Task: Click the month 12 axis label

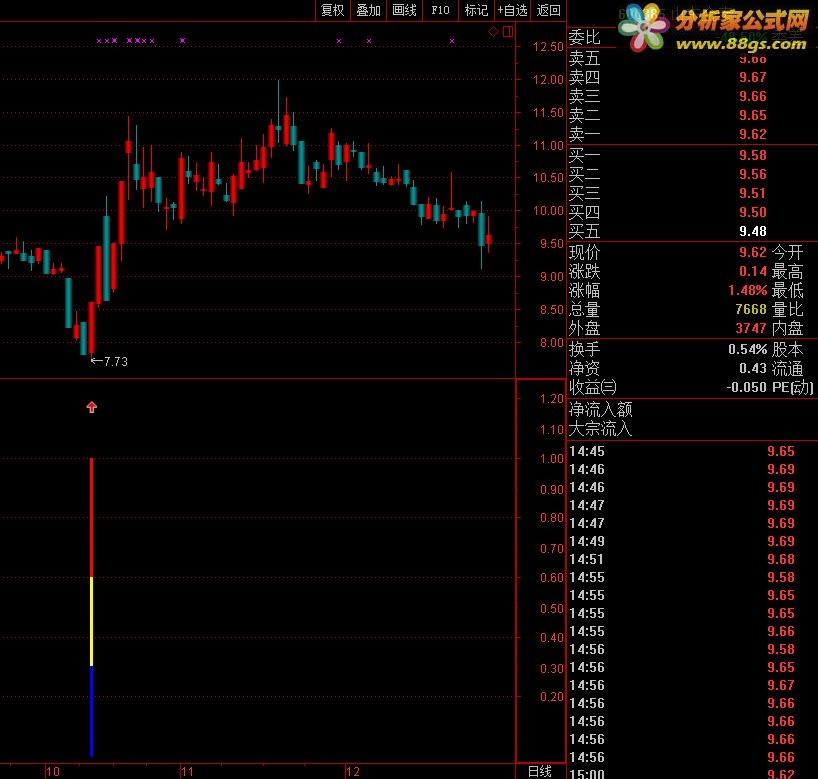Action: point(353,772)
